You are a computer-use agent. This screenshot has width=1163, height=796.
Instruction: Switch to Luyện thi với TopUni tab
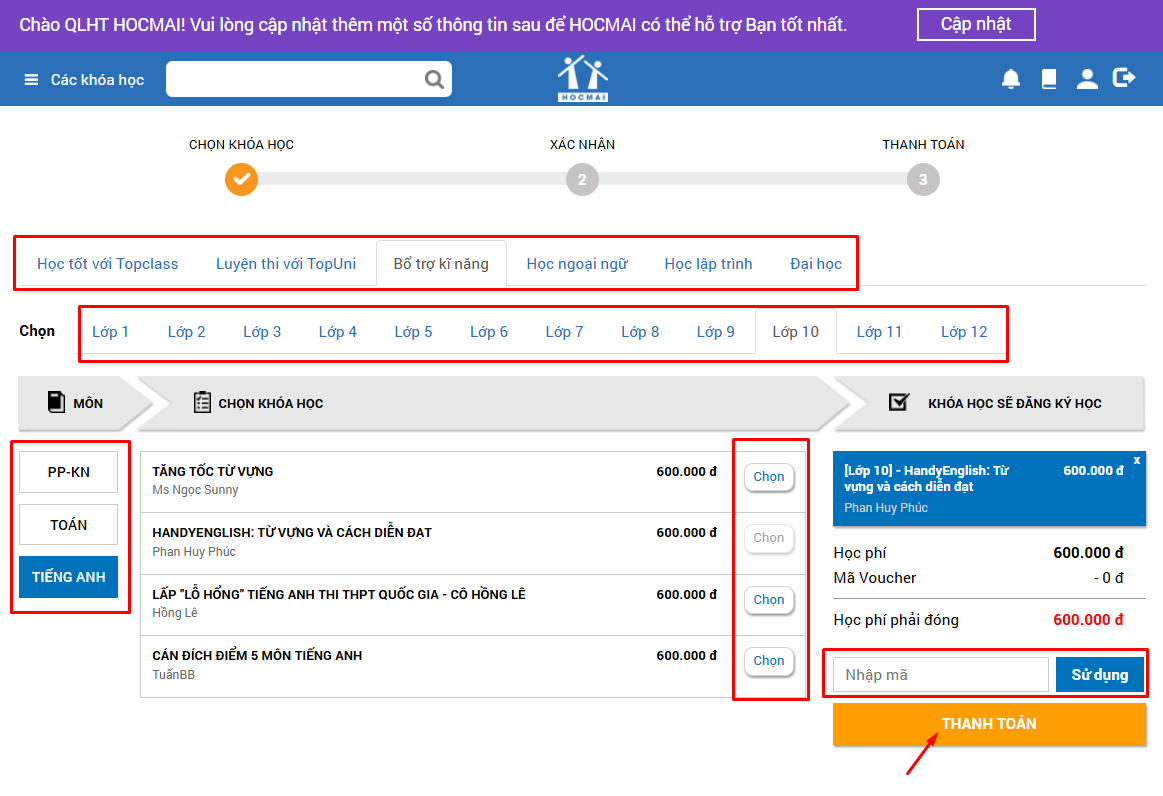[286, 264]
